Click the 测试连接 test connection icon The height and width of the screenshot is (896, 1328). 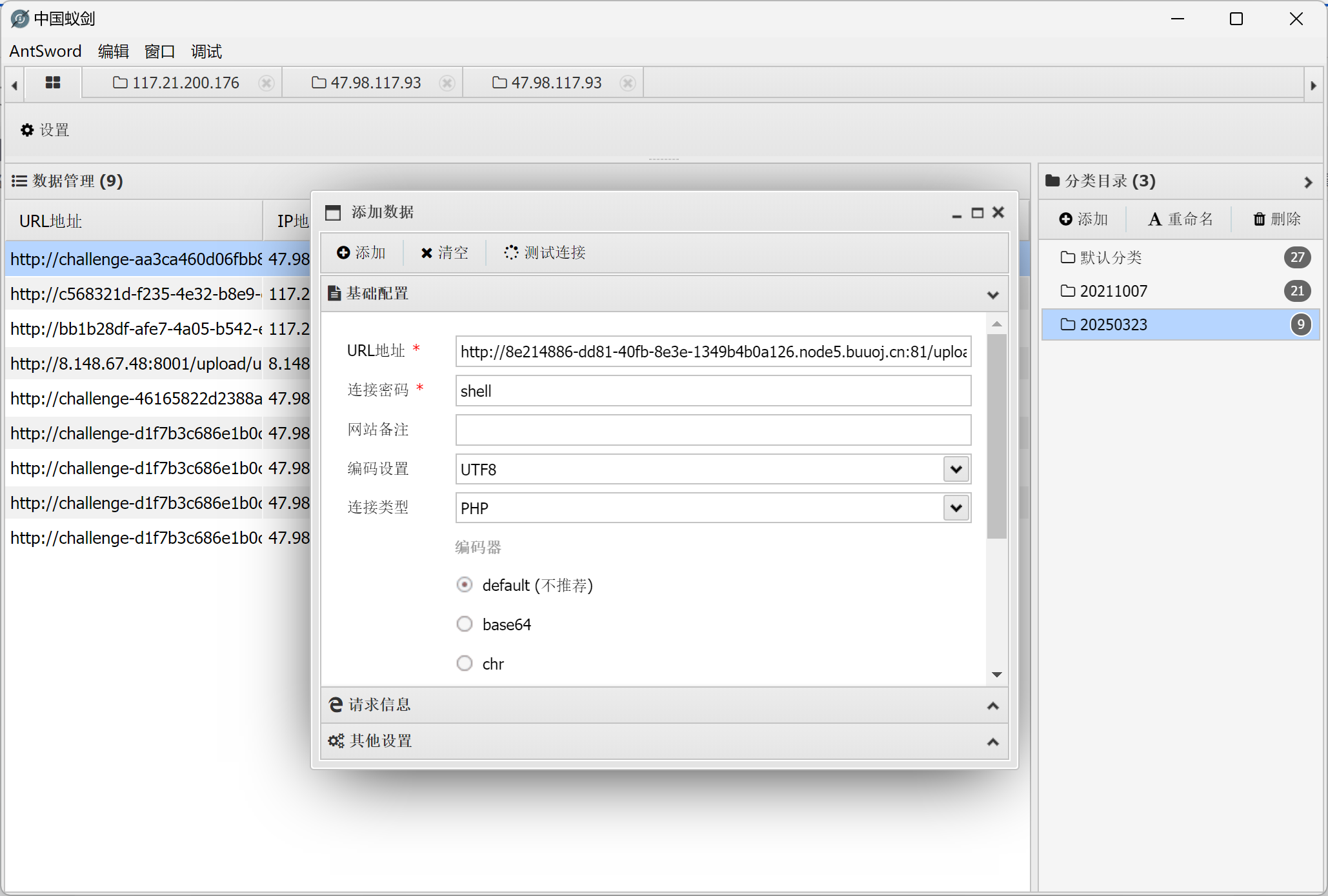(511, 253)
